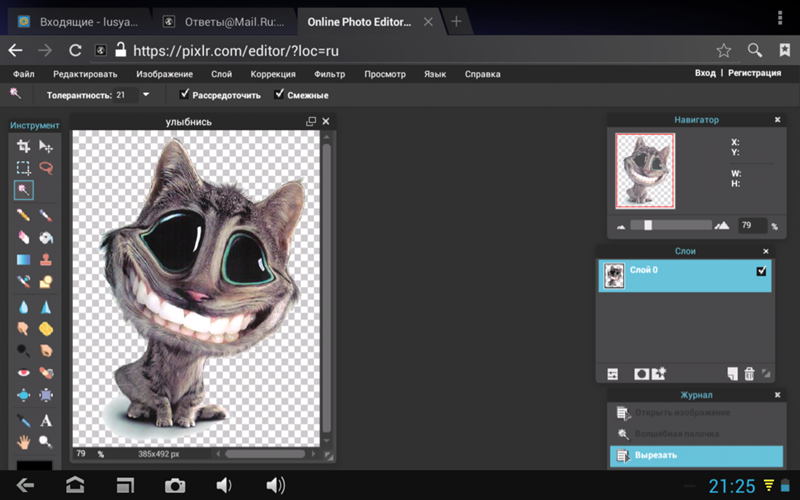
Task: Open the Просмотр menu
Action: pyautogui.click(x=385, y=74)
